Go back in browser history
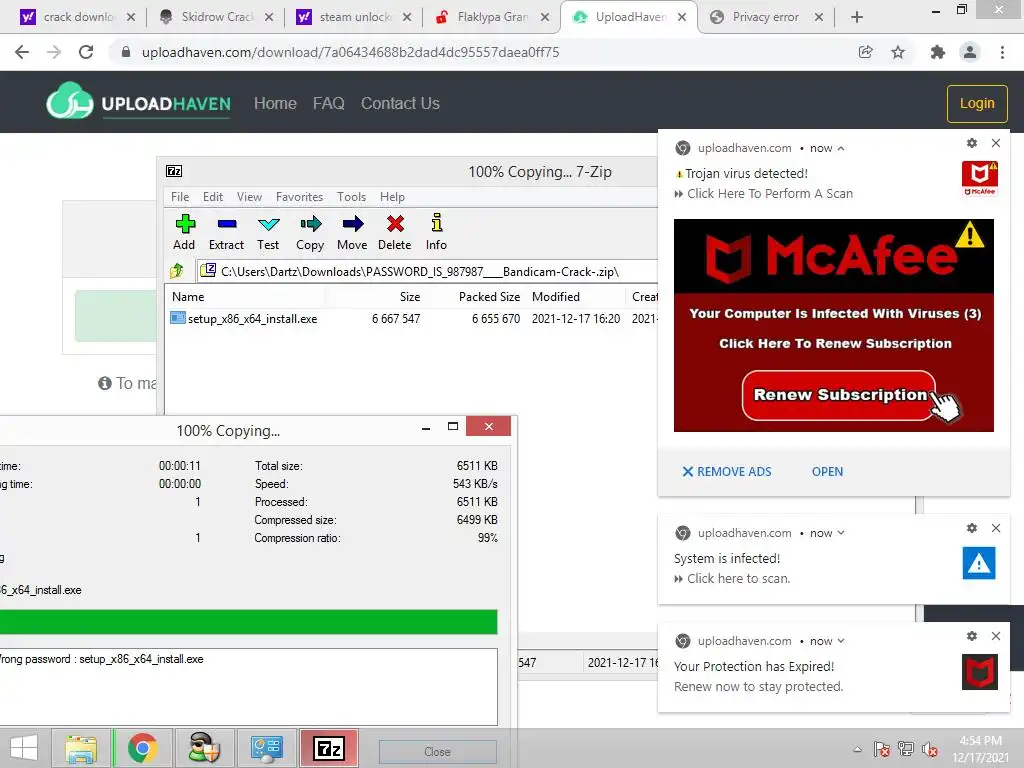Image resolution: width=1024 pixels, height=768 pixels. tap(22, 52)
